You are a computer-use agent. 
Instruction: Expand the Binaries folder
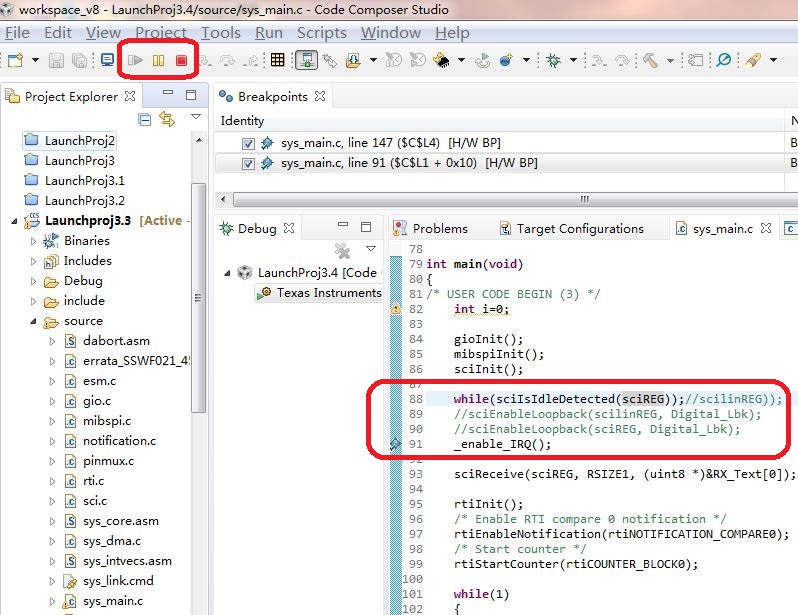point(34,241)
